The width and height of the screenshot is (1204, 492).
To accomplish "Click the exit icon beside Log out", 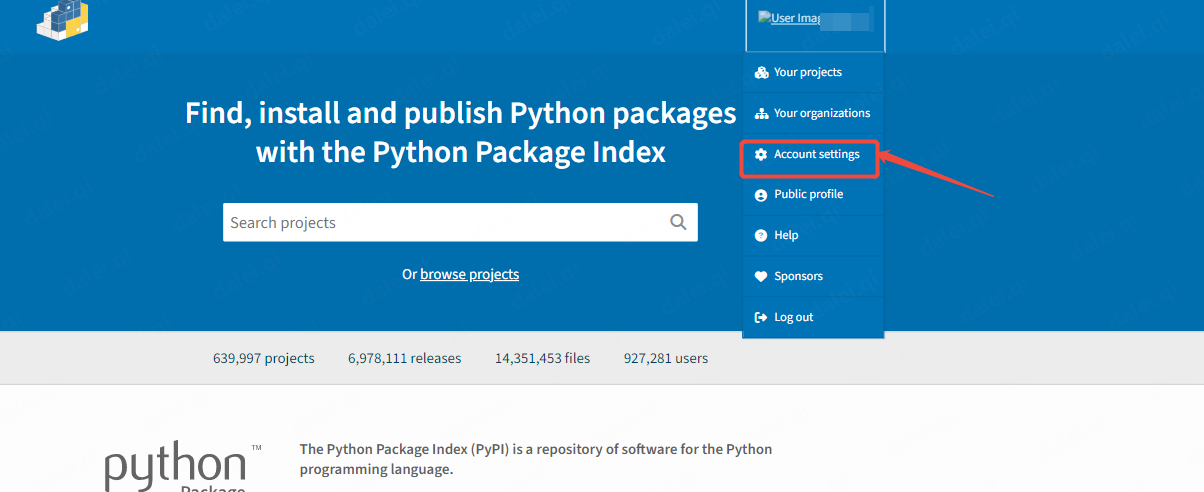I will coord(761,317).
